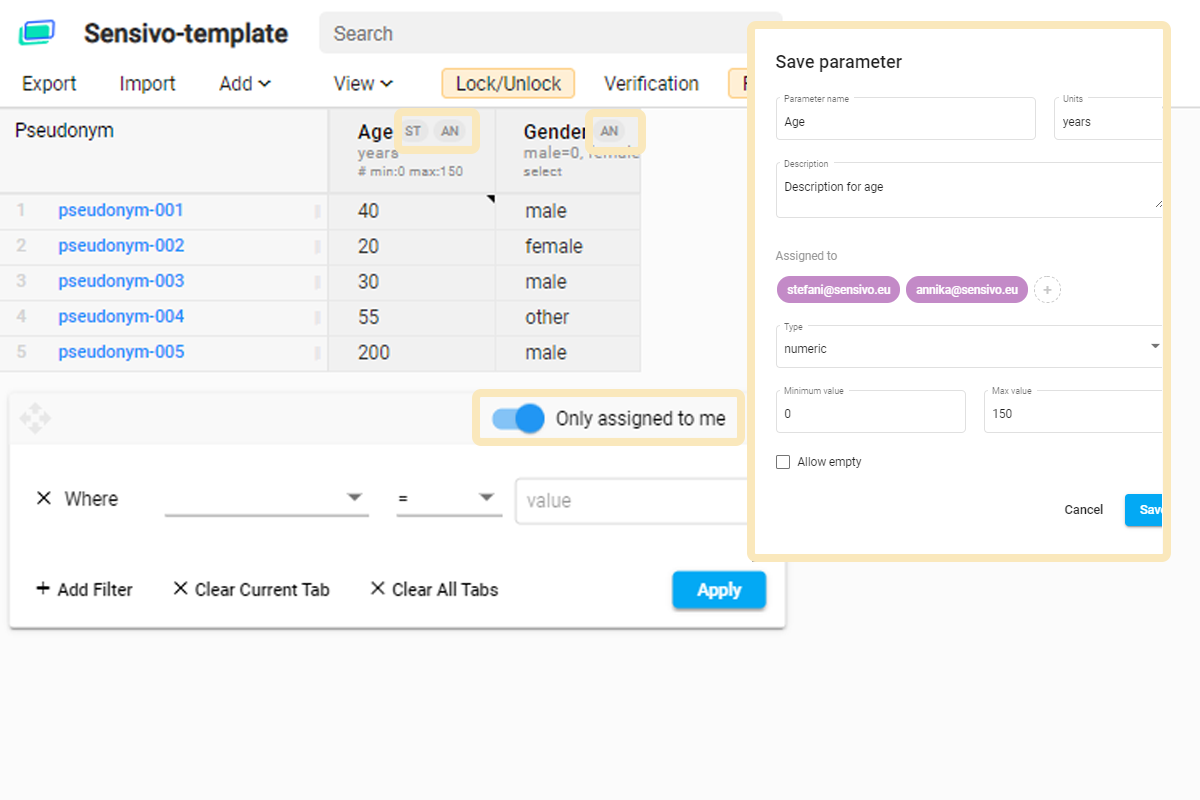Toggle Lock/Unlock in the toolbar
The width and height of the screenshot is (1200, 800).
[x=508, y=84]
